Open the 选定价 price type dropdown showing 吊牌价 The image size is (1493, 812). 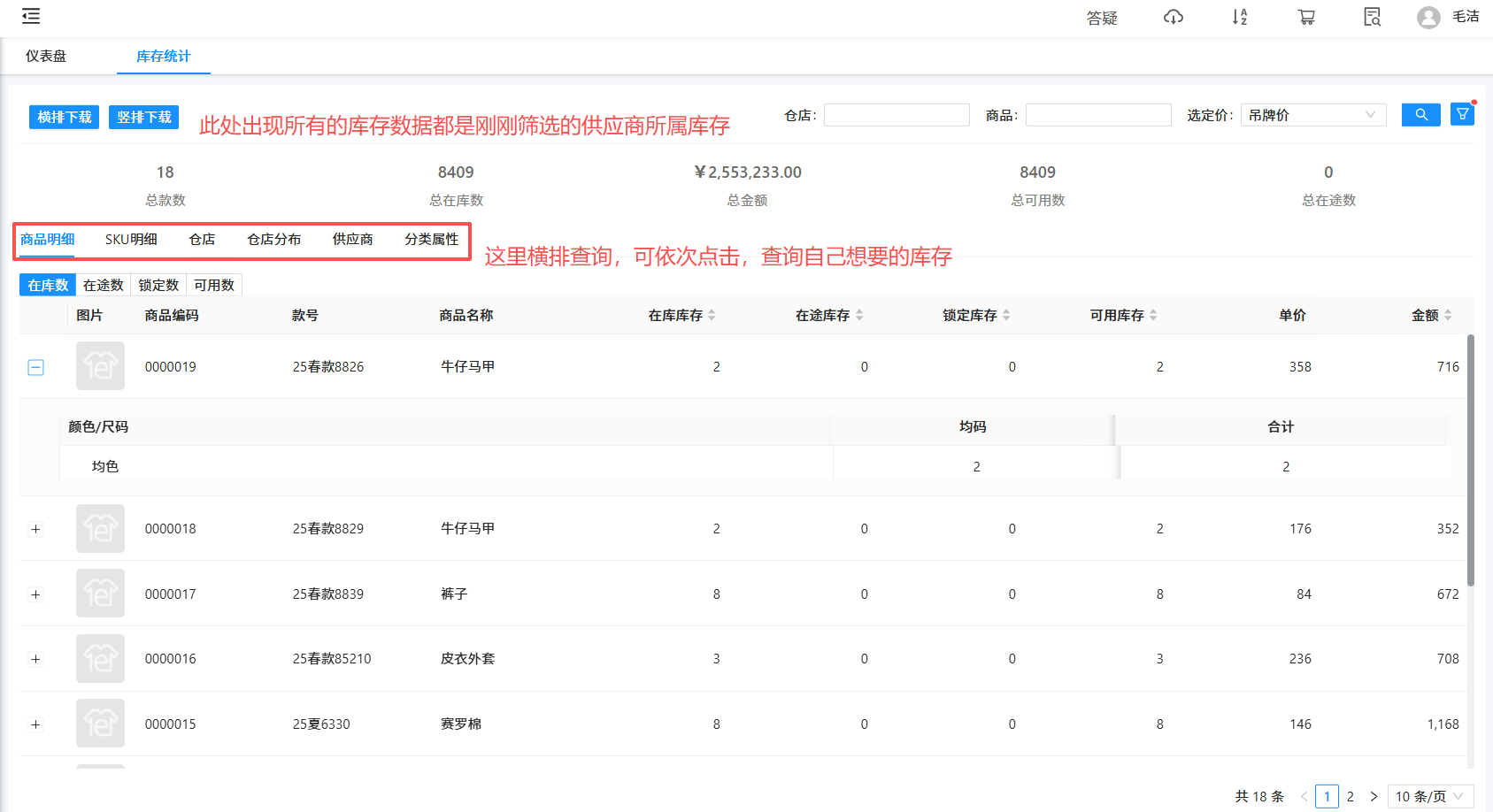point(1312,114)
